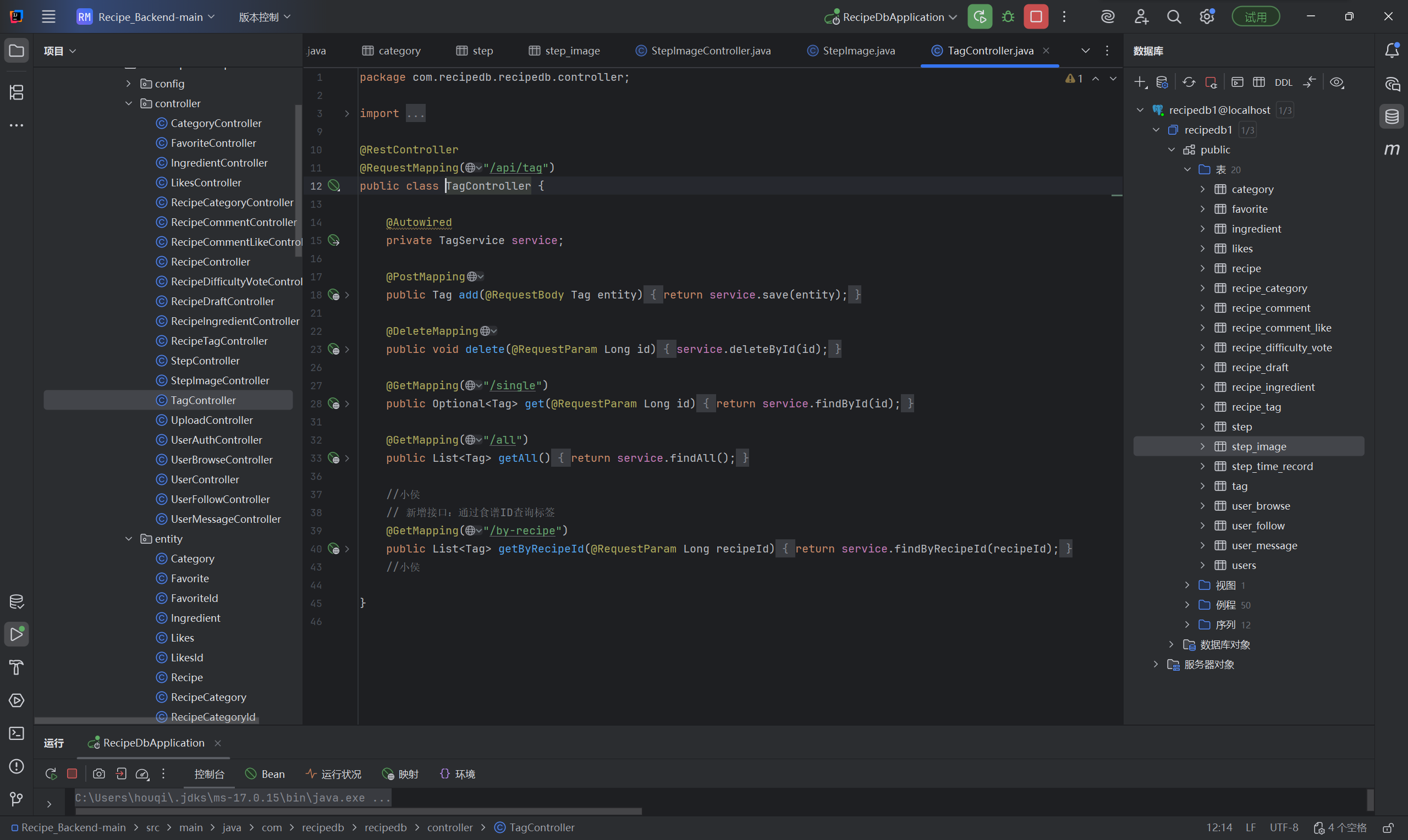Viewport: 1408px width, 840px height.
Task: Refresh the database data source
Action: pos(1189,82)
